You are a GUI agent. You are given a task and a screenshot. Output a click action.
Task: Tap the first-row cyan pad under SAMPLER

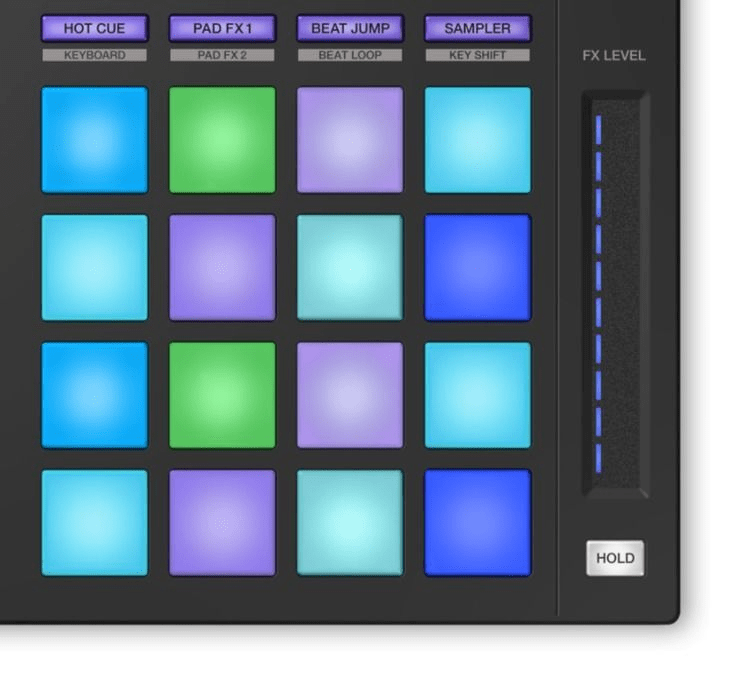pos(478,140)
